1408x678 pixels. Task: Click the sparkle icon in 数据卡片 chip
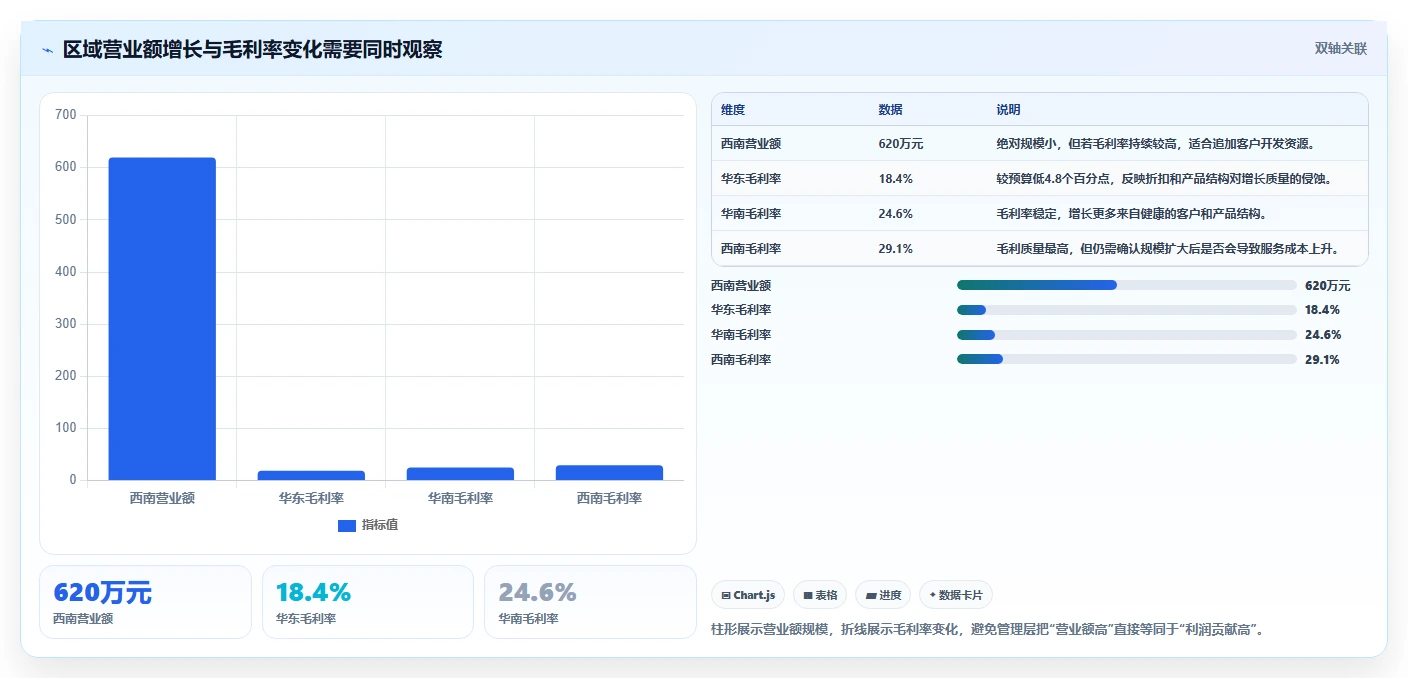tap(933, 595)
